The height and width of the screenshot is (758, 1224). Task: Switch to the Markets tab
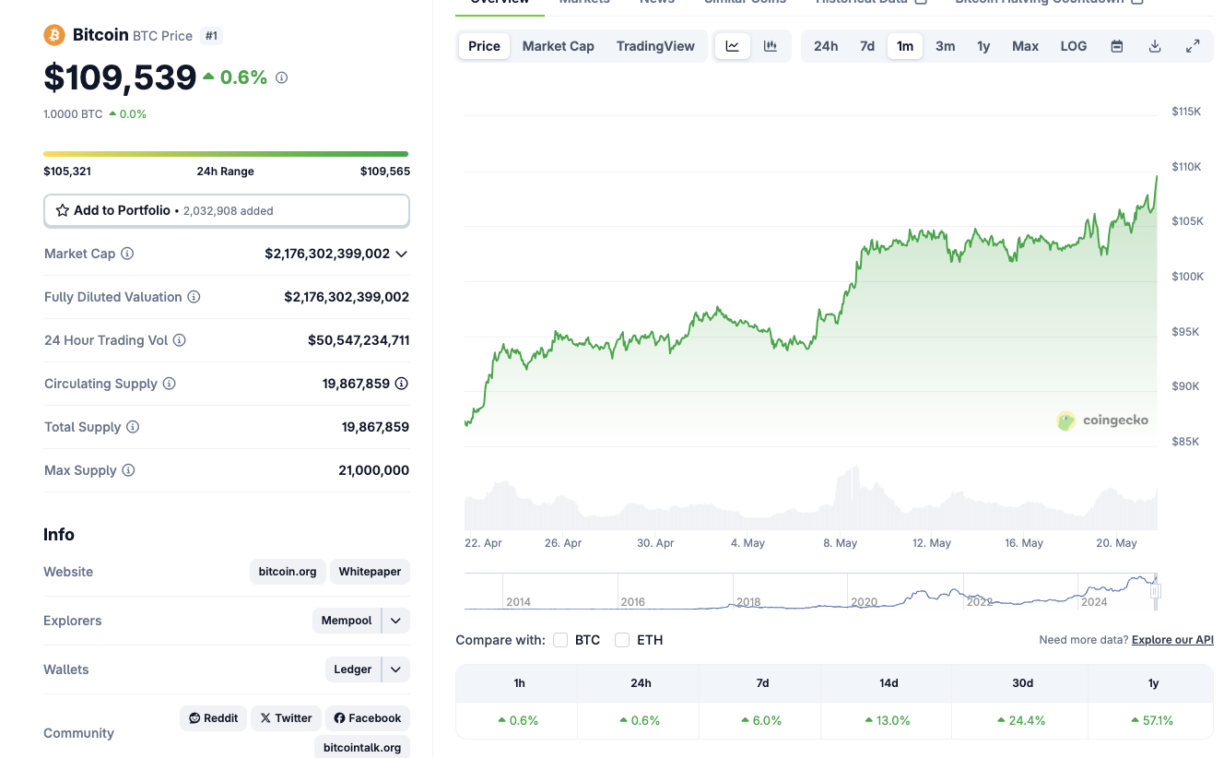pos(584,3)
